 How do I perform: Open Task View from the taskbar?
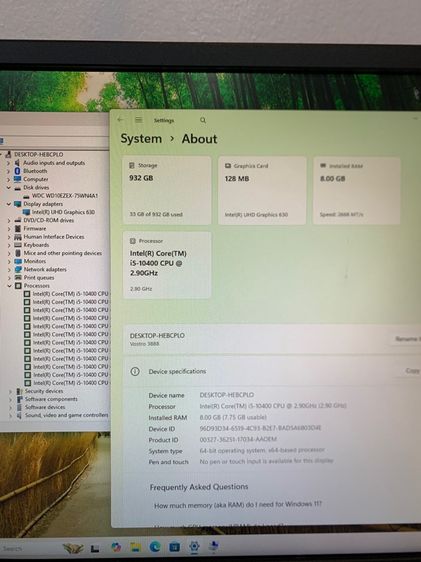pos(95,548)
